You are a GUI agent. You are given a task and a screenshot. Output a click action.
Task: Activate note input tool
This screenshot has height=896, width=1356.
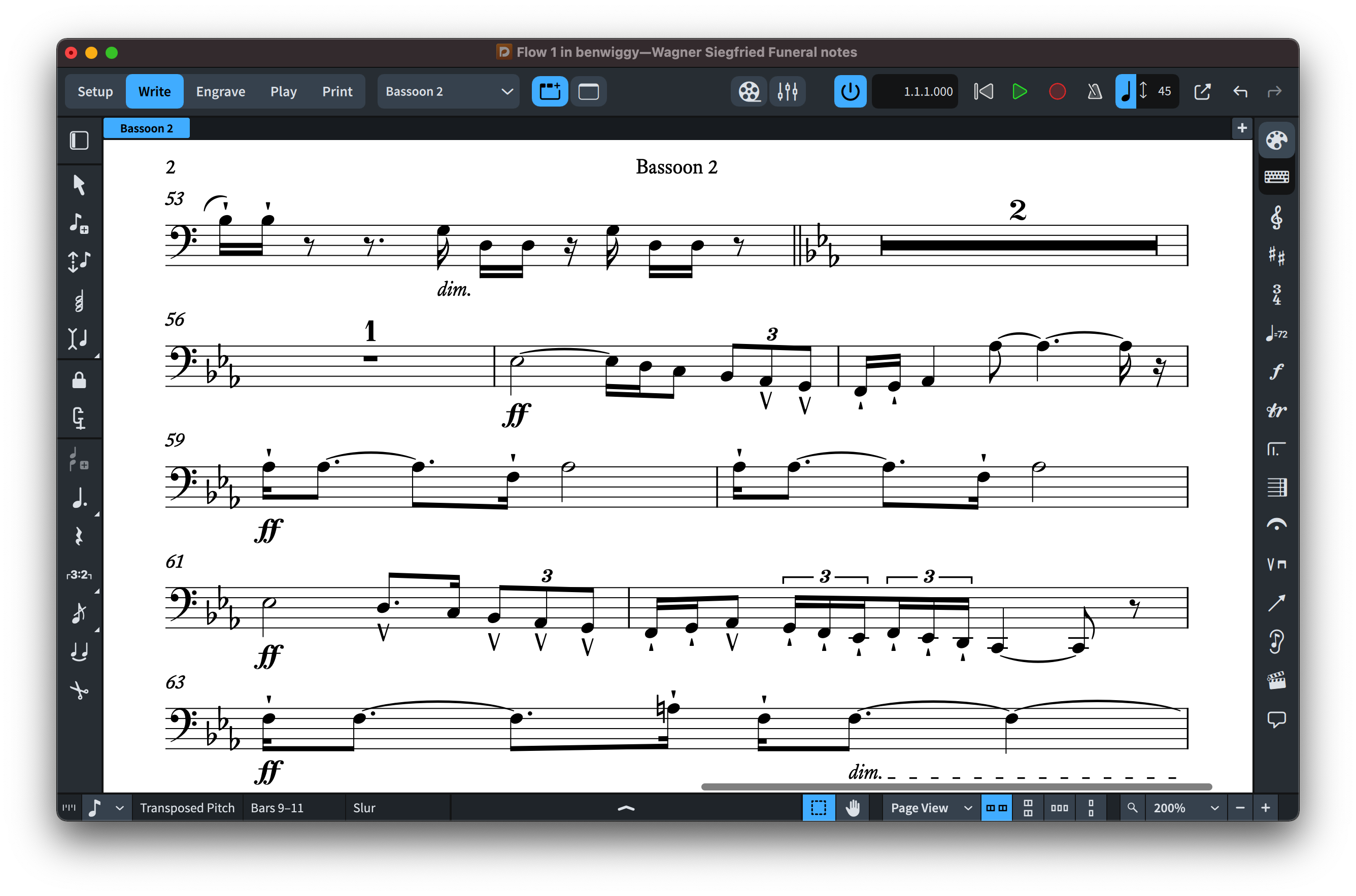pos(79,223)
